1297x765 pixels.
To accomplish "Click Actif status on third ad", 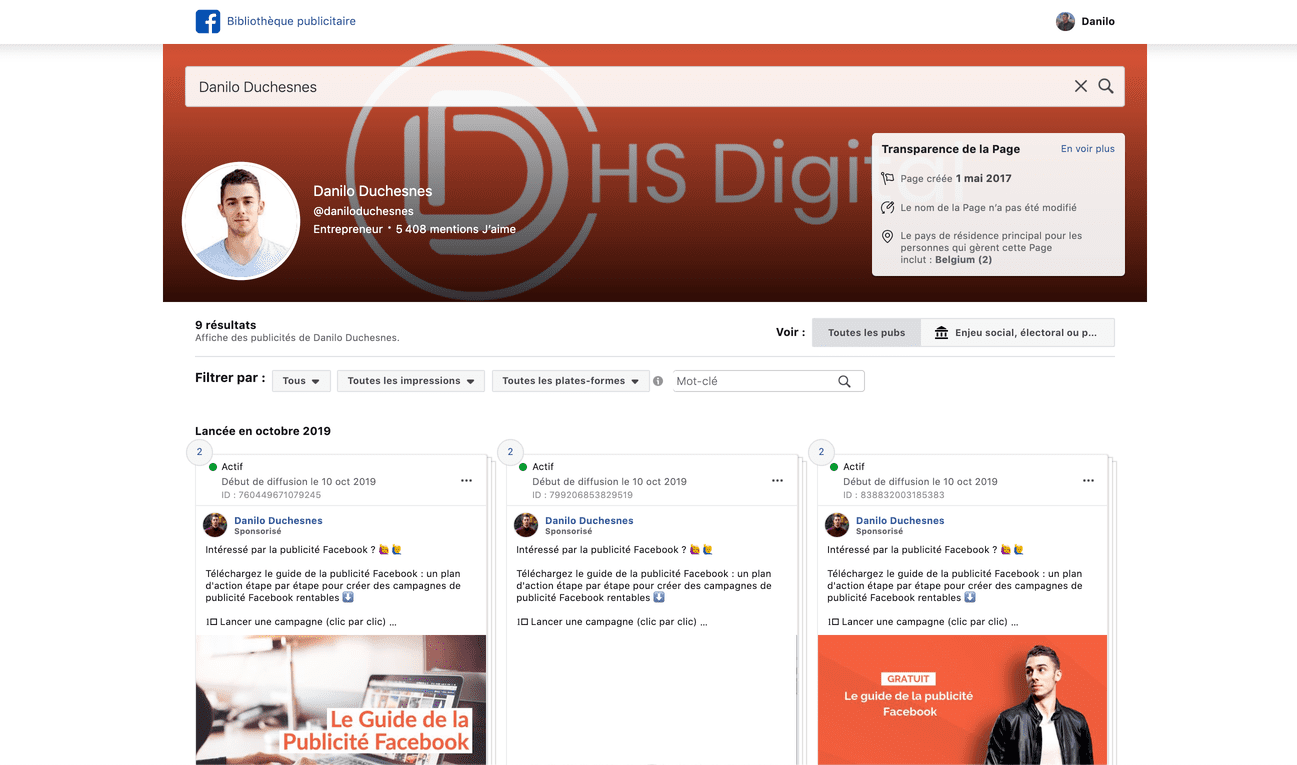I will pyautogui.click(x=854, y=467).
